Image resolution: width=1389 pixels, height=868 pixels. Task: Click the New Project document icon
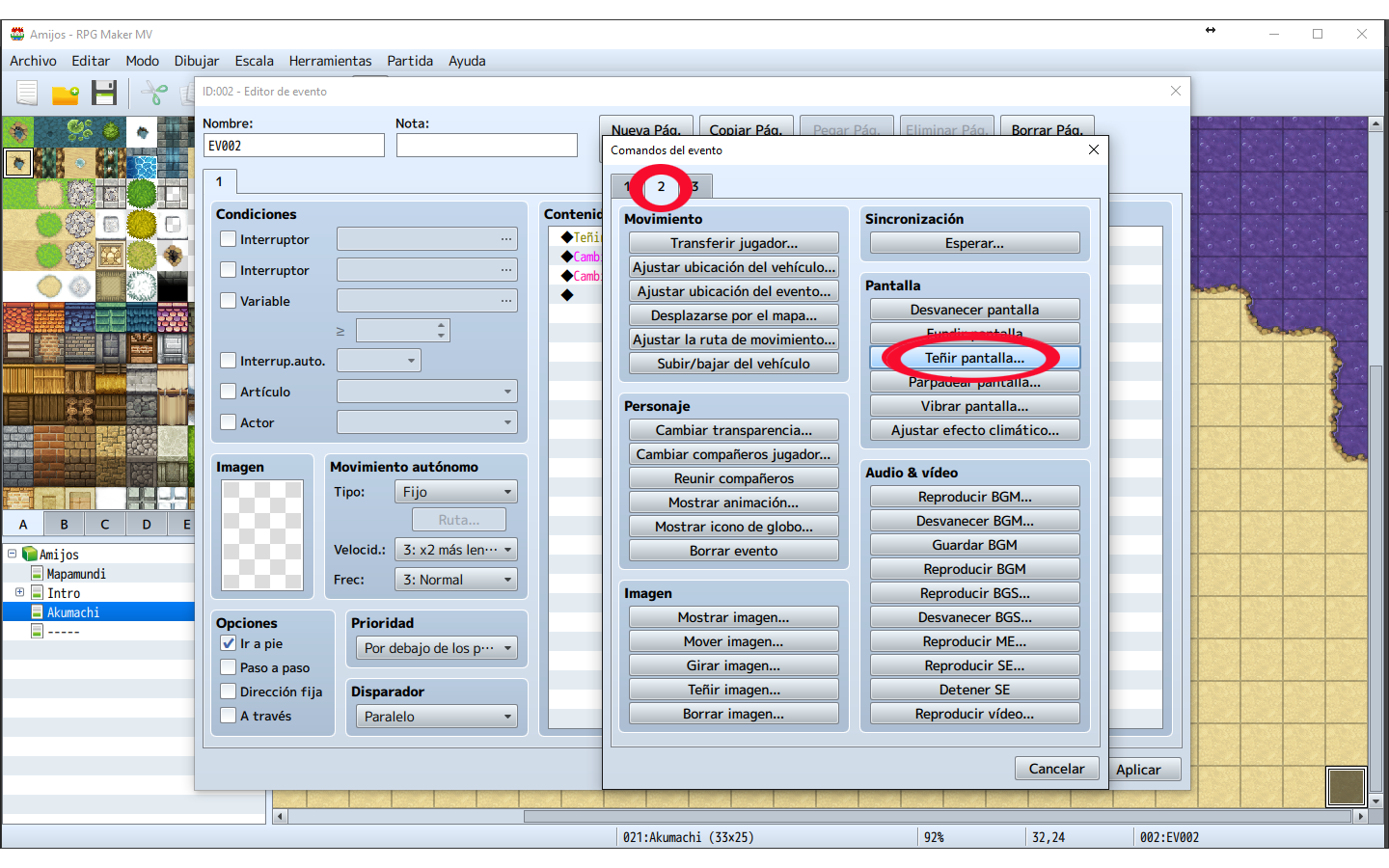point(27,94)
